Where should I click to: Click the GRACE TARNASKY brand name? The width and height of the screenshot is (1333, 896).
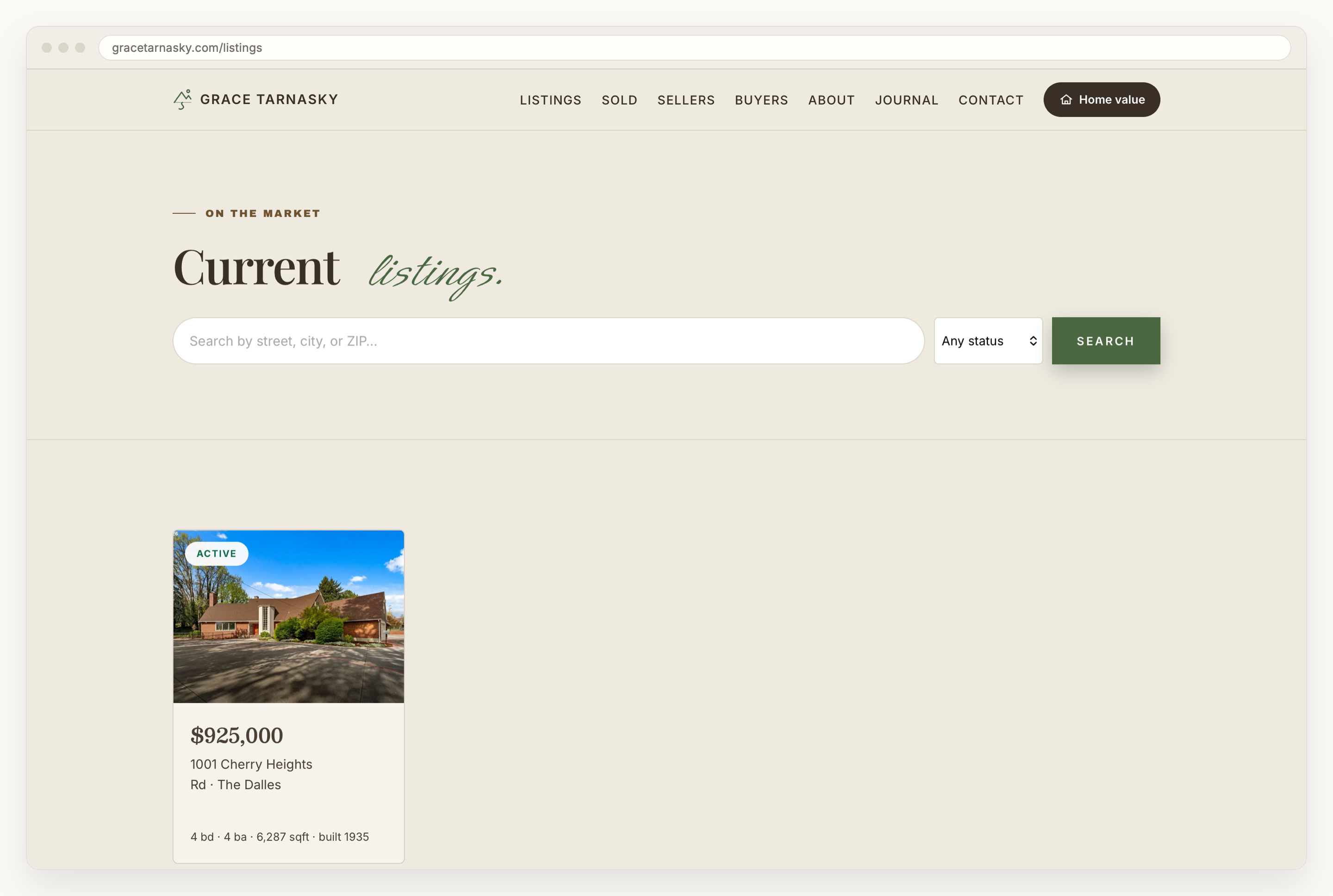(x=269, y=100)
